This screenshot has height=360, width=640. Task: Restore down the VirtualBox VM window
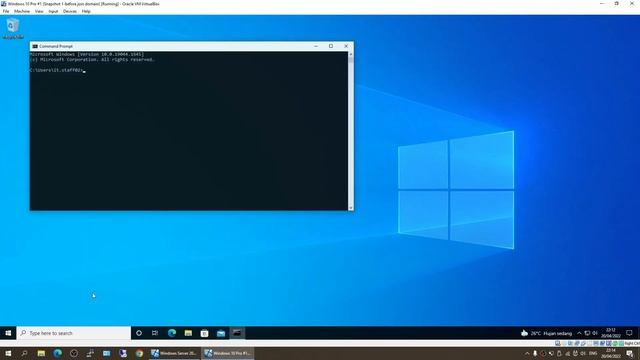tap(616, 4)
